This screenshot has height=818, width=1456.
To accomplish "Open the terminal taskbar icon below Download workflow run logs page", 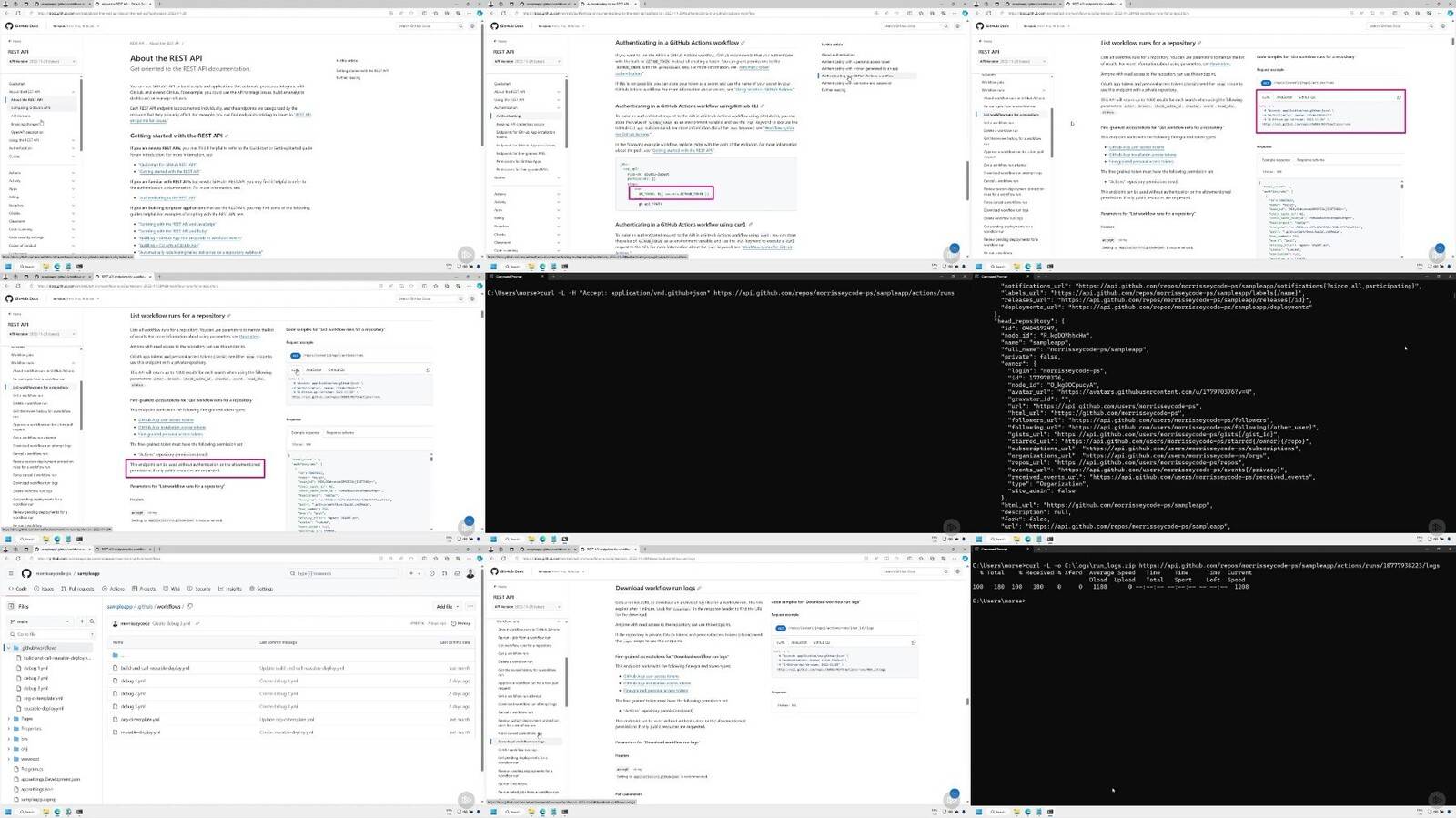I will [564, 812].
